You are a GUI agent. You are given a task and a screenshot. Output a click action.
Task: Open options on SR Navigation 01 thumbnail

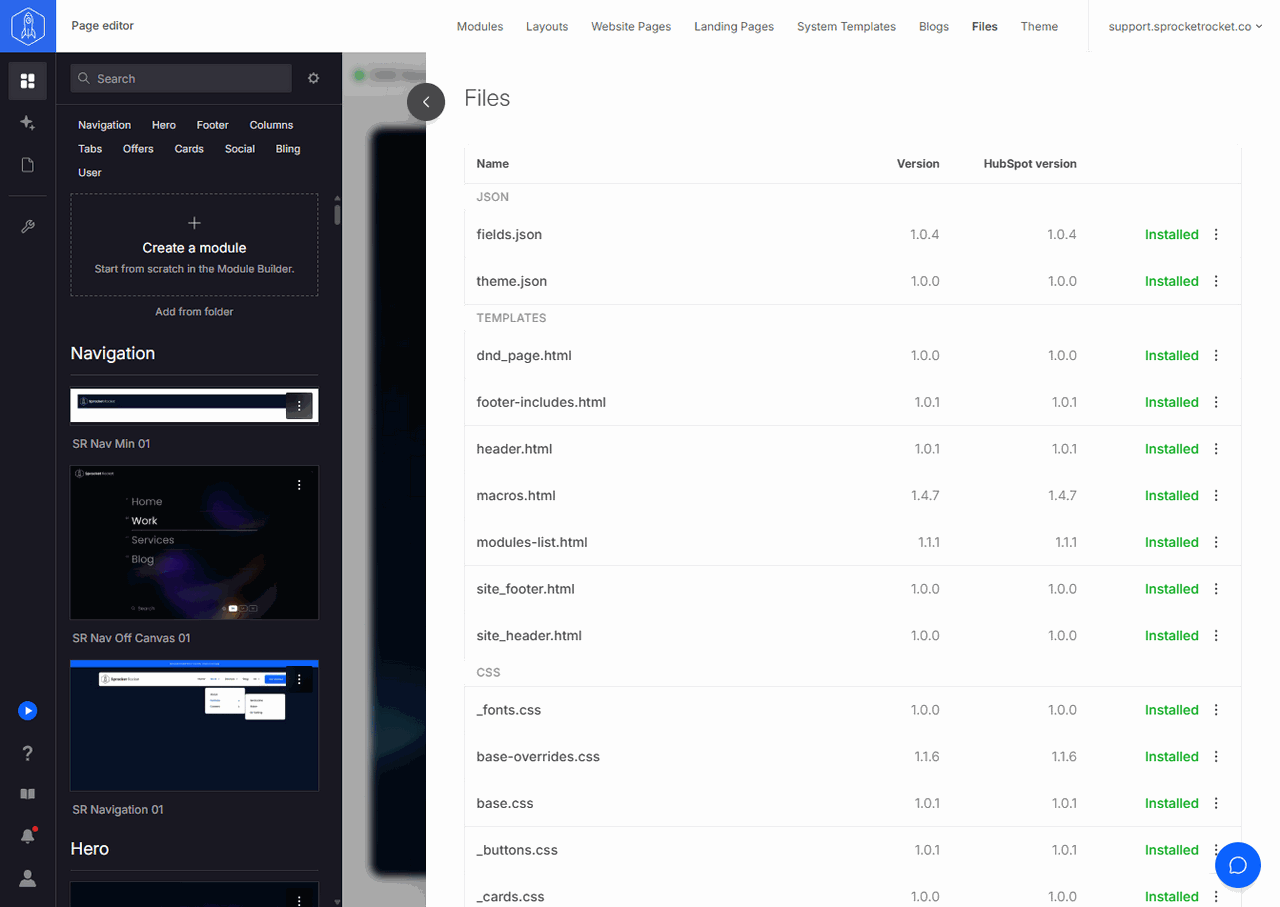coord(299,680)
